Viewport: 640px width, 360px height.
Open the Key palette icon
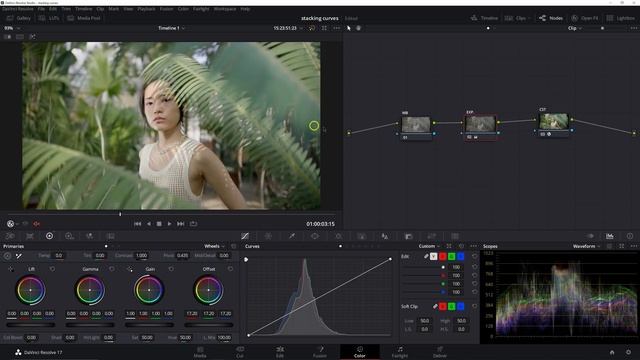[408, 236]
